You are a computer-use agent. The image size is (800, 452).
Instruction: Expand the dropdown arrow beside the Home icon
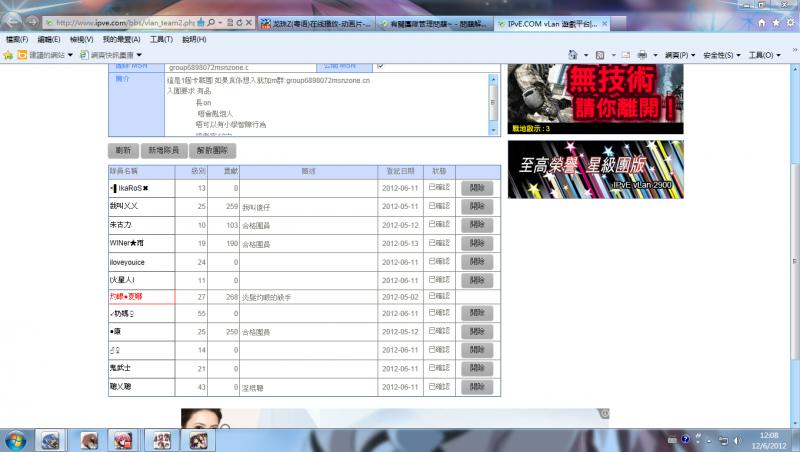586,55
